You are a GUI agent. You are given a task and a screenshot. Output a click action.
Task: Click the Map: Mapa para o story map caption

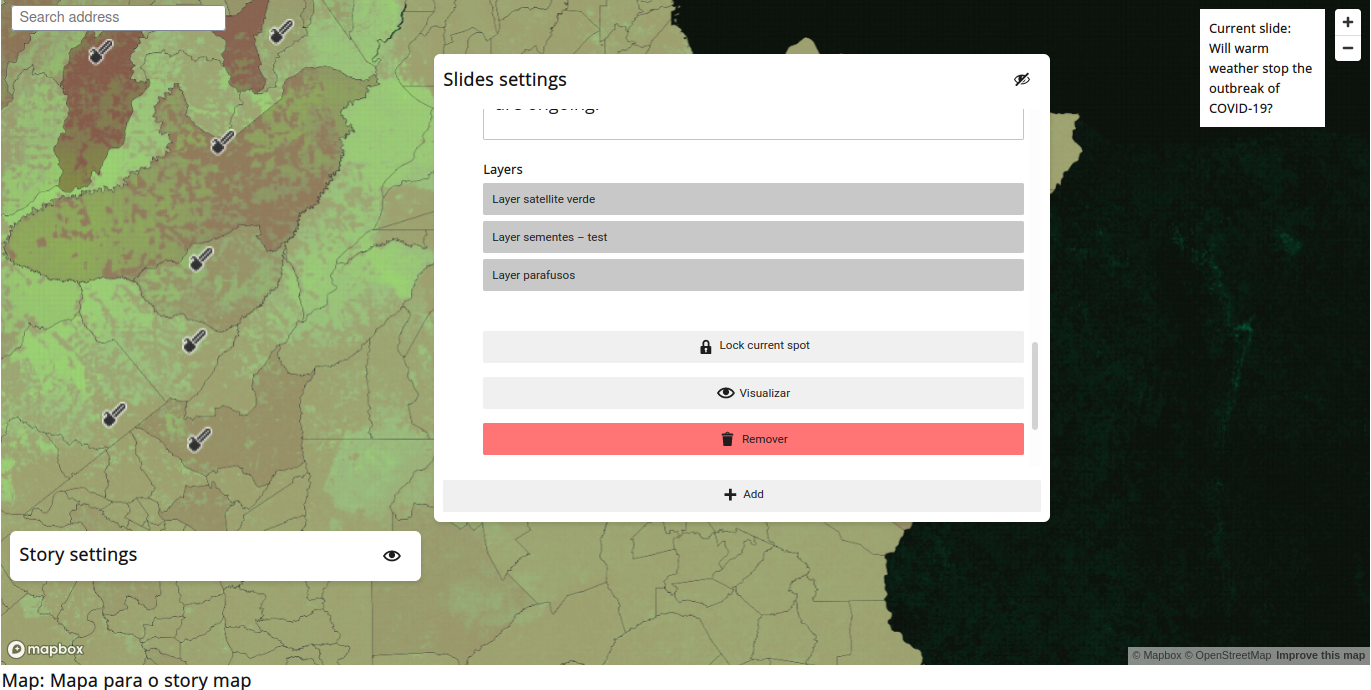point(127,681)
